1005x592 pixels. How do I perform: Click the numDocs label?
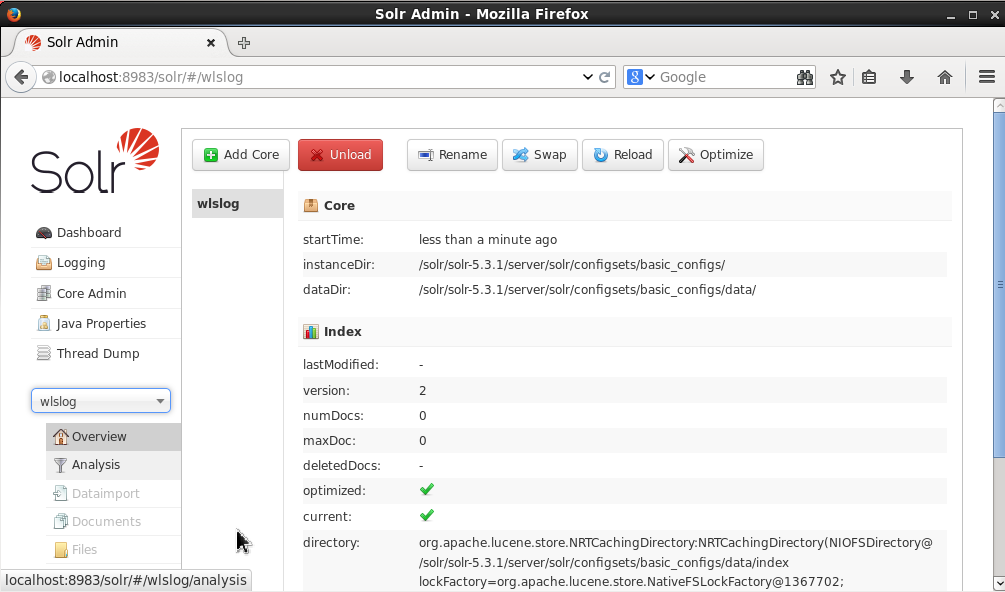[333, 416]
